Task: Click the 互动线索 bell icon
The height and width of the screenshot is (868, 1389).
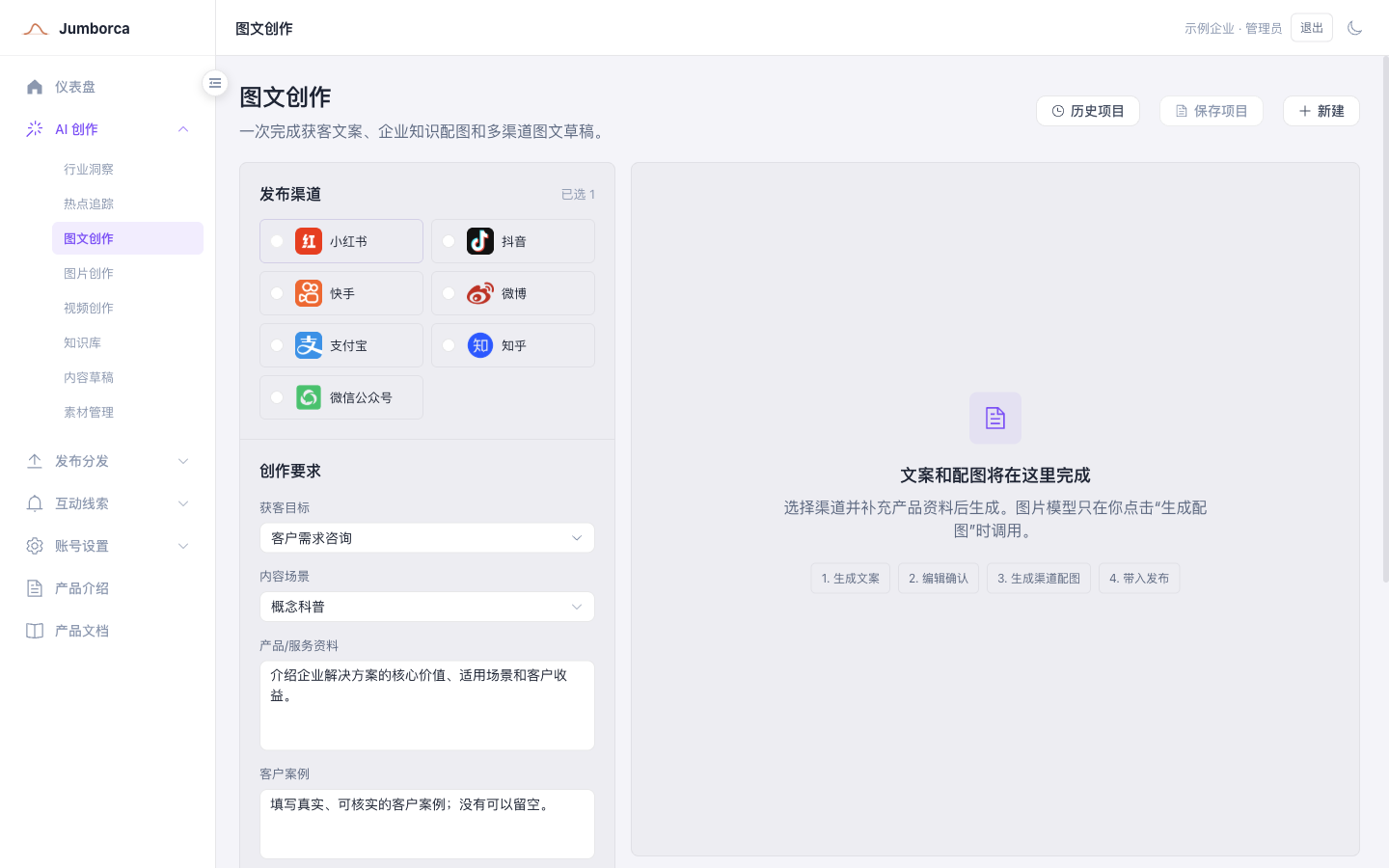Action: point(35,503)
